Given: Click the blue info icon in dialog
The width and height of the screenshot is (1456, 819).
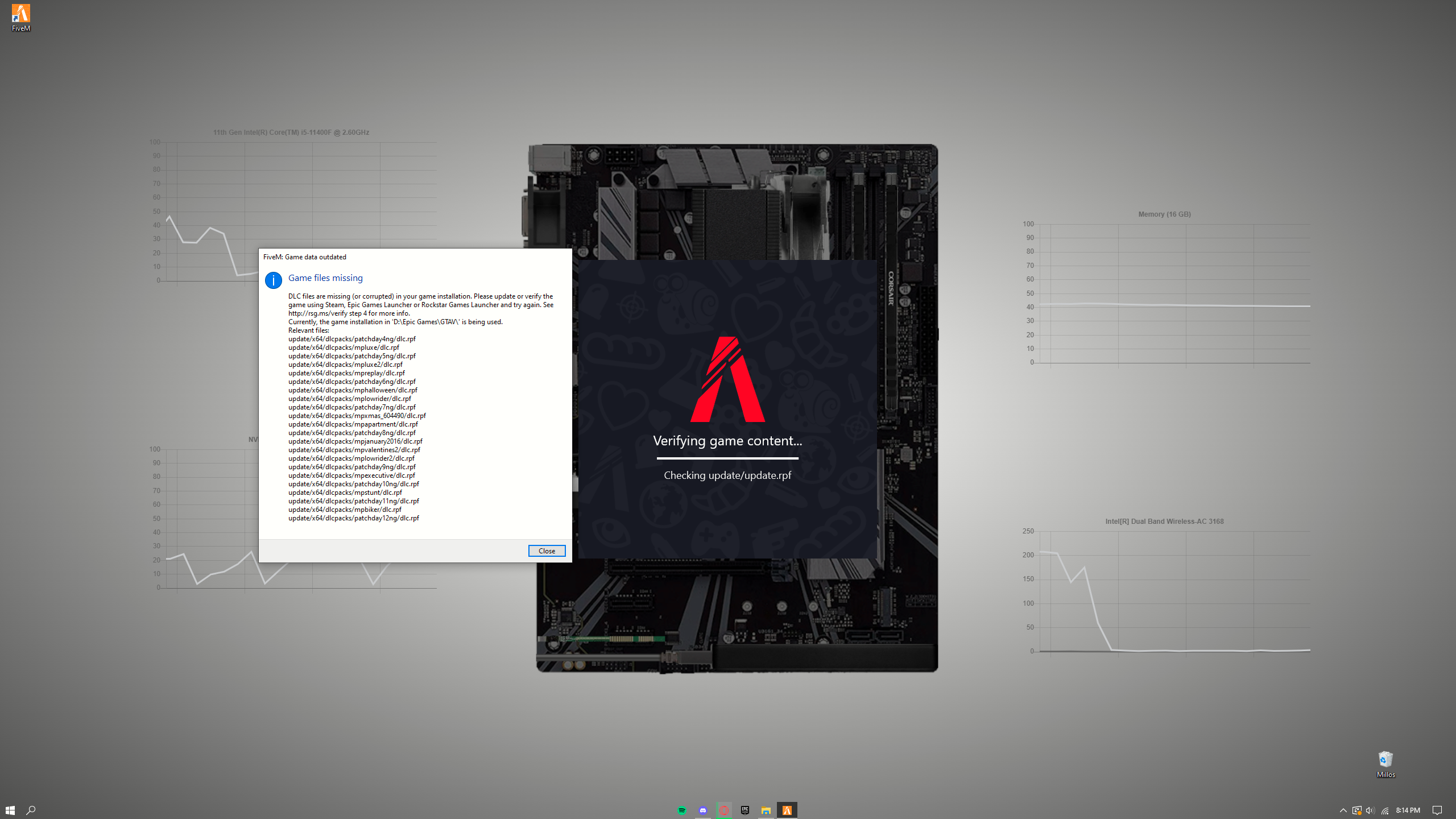Looking at the screenshot, I should pyautogui.click(x=274, y=280).
